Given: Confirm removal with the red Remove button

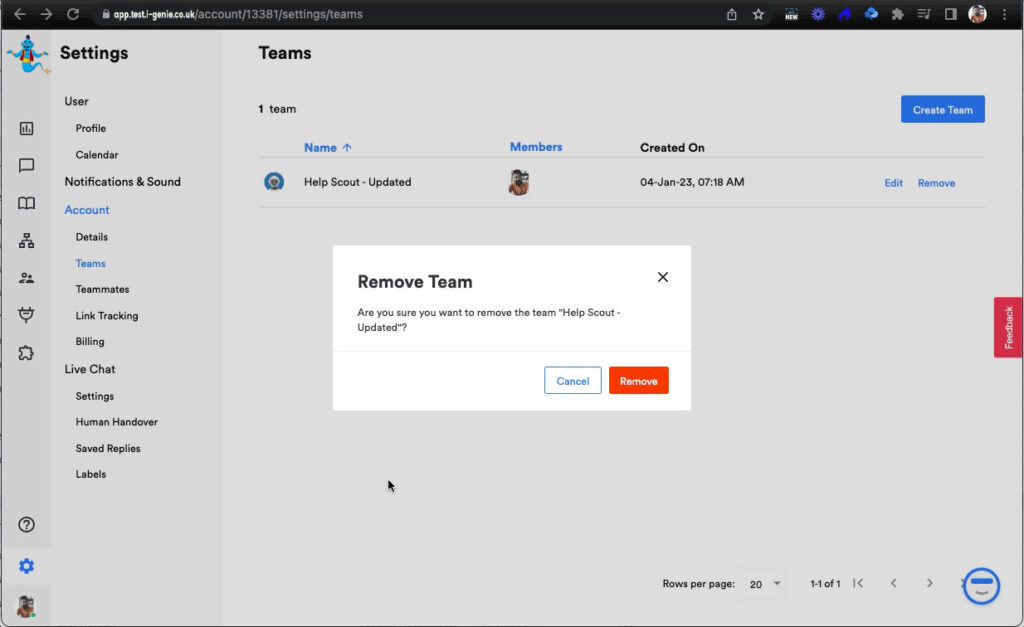Looking at the screenshot, I should pos(638,381).
